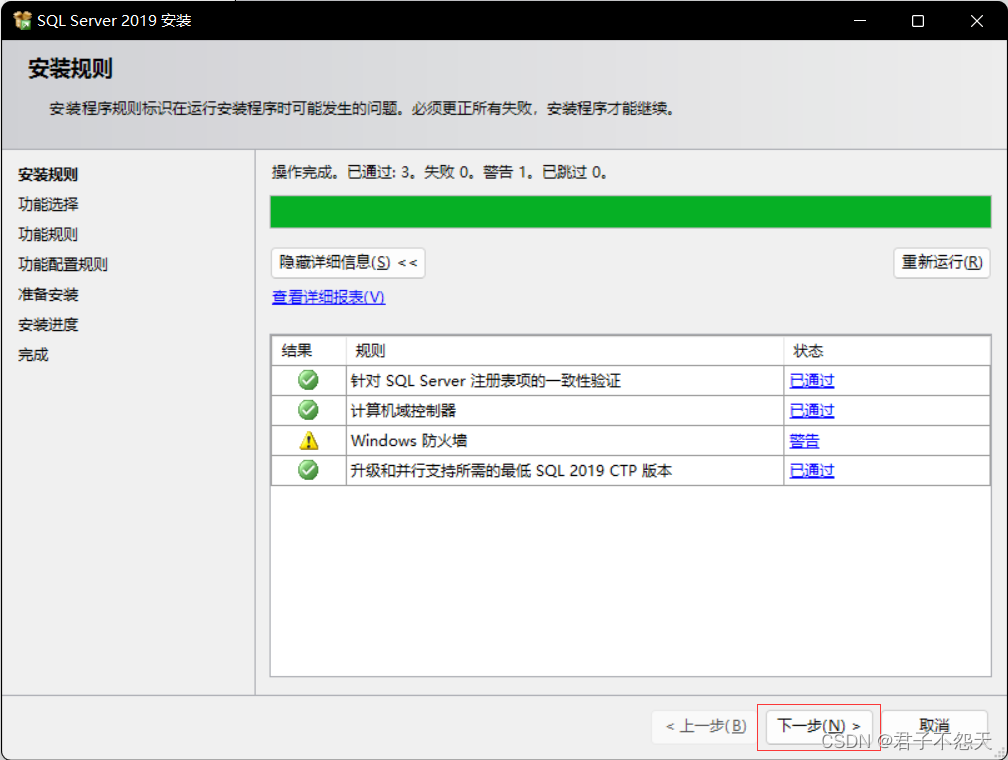Open 已通过 status for SQL 2019 CTP 版本 rule
1008x760 pixels.
pyautogui.click(x=812, y=471)
